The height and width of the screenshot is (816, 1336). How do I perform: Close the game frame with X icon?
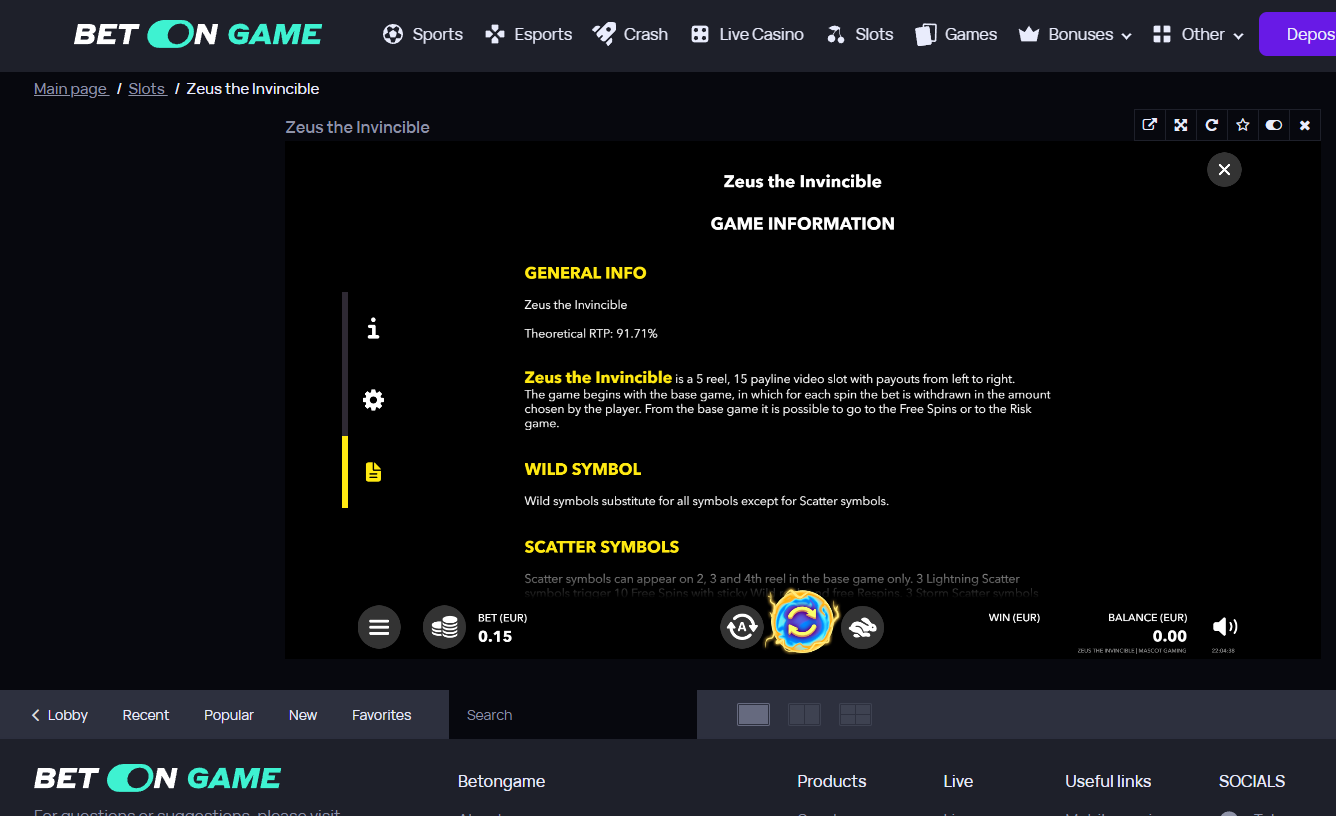coord(1305,125)
